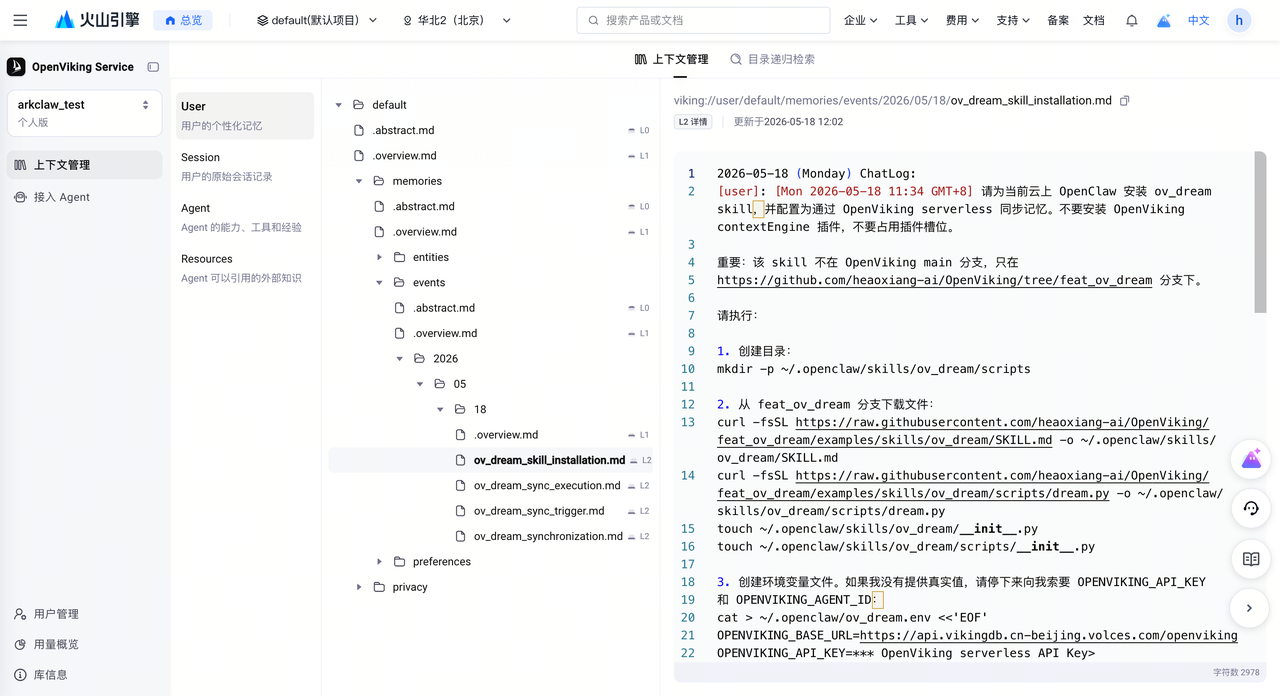1280x696 pixels.
Task: Select 接入 Agent in the sidebar
Action: [84, 197]
